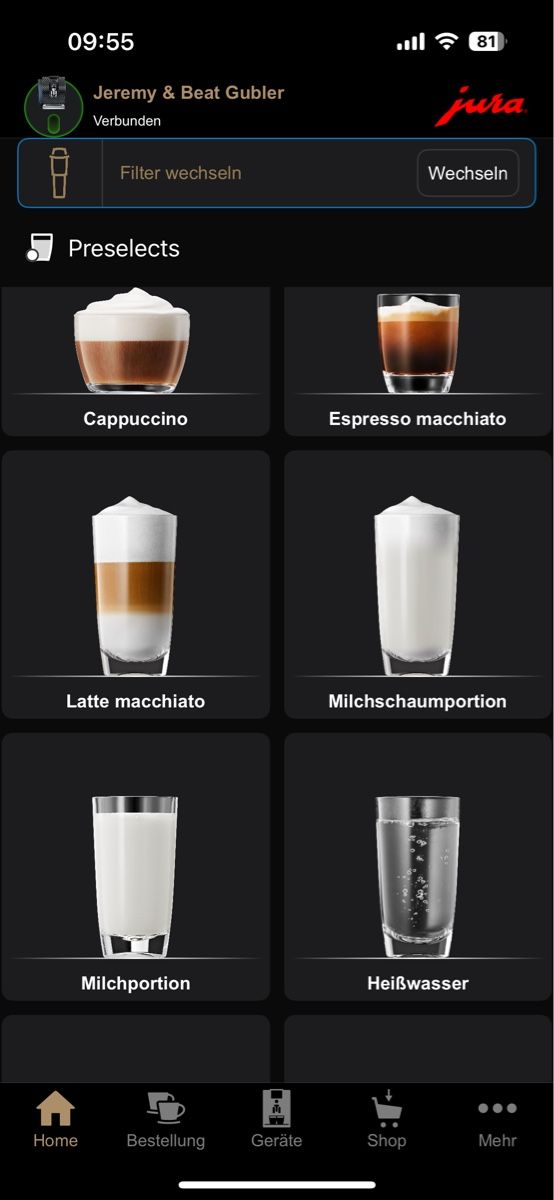Select the Heißwasser glass tile
Screen dimensions: 554x1200
pyautogui.click(x=418, y=867)
